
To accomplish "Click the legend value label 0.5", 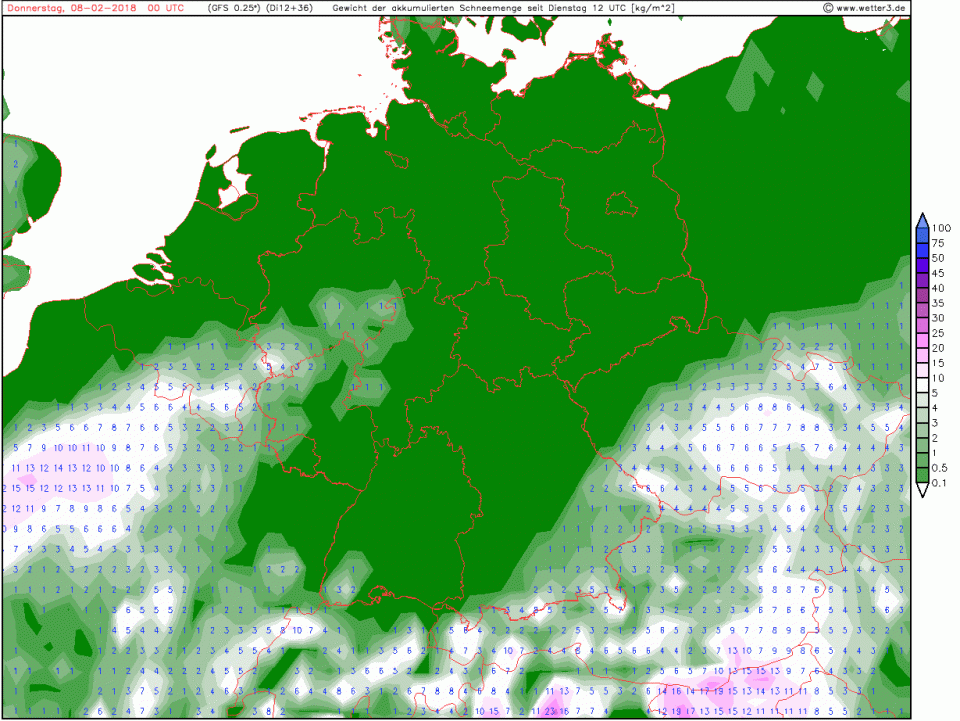I will pyautogui.click(x=941, y=468).
